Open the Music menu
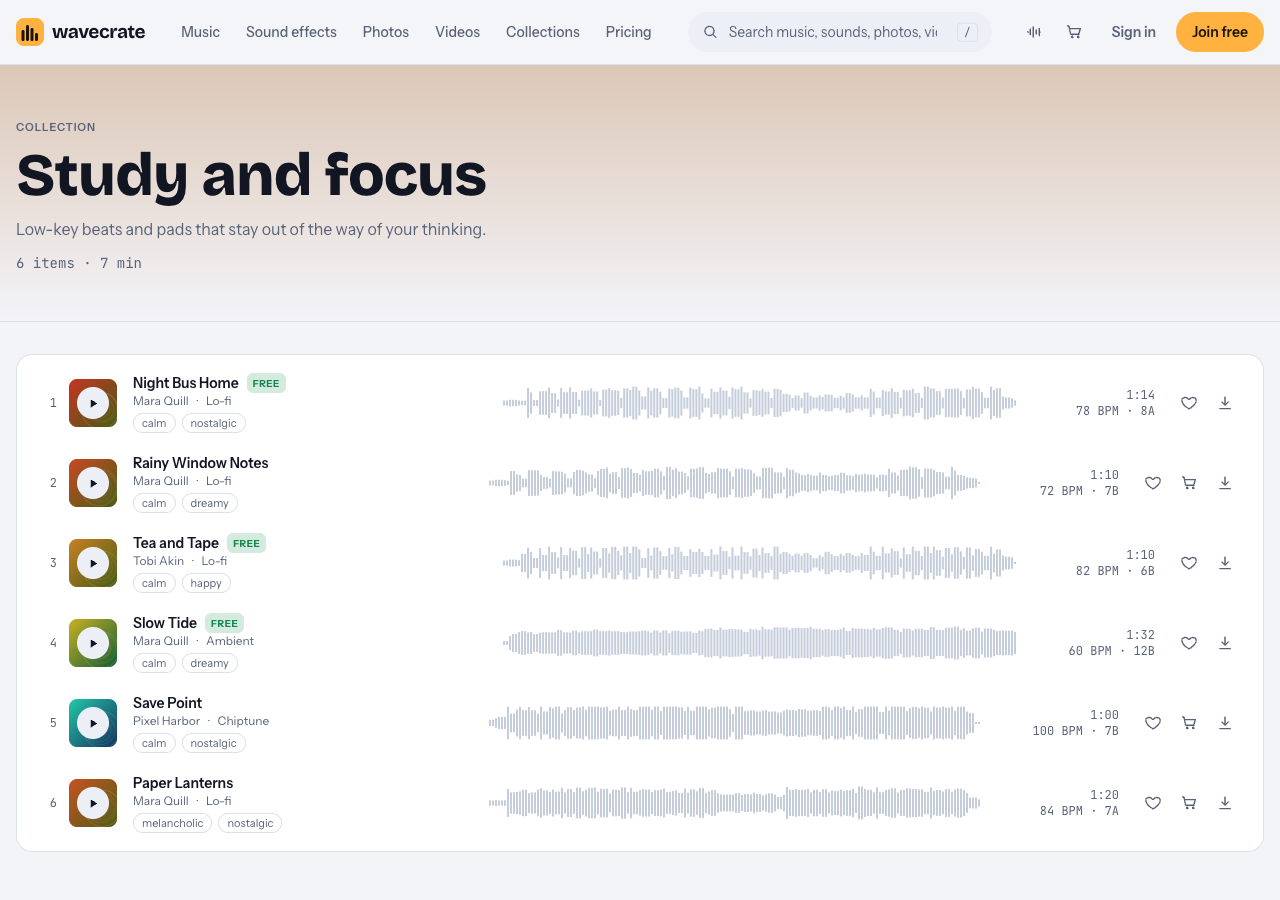This screenshot has height=900, width=1280. [x=200, y=32]
